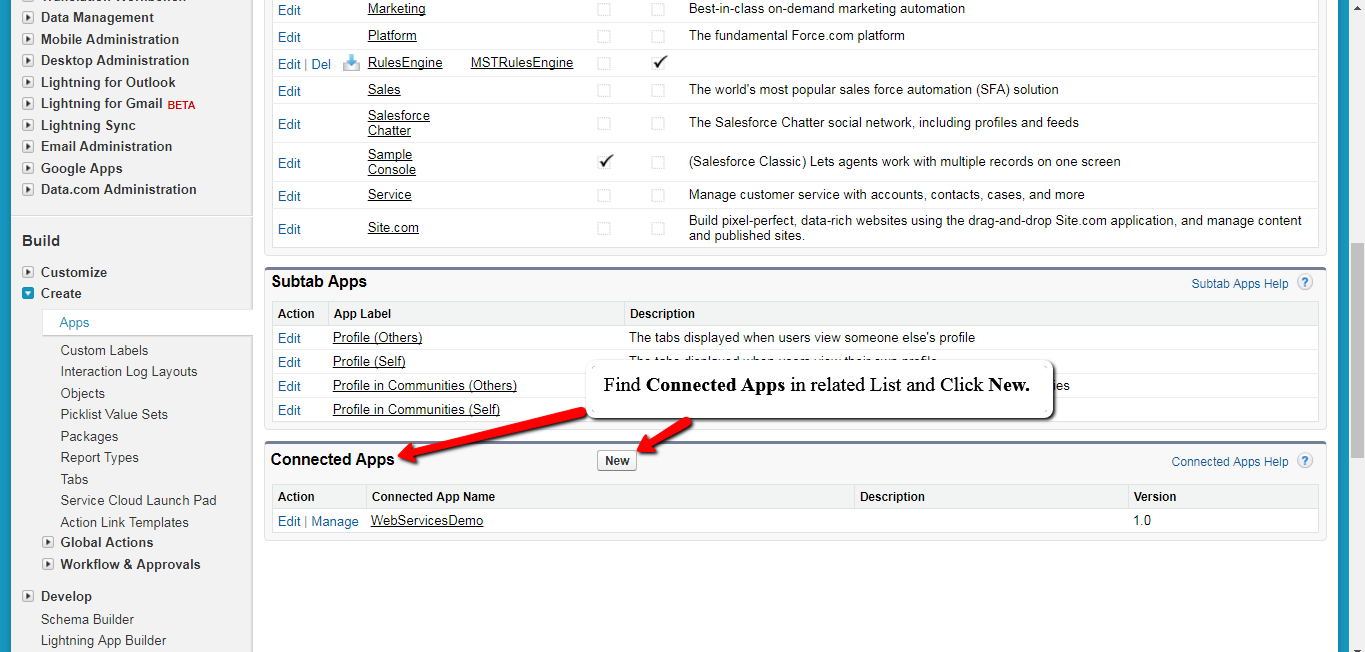Expand Lightning Sync section

(28, 125)
